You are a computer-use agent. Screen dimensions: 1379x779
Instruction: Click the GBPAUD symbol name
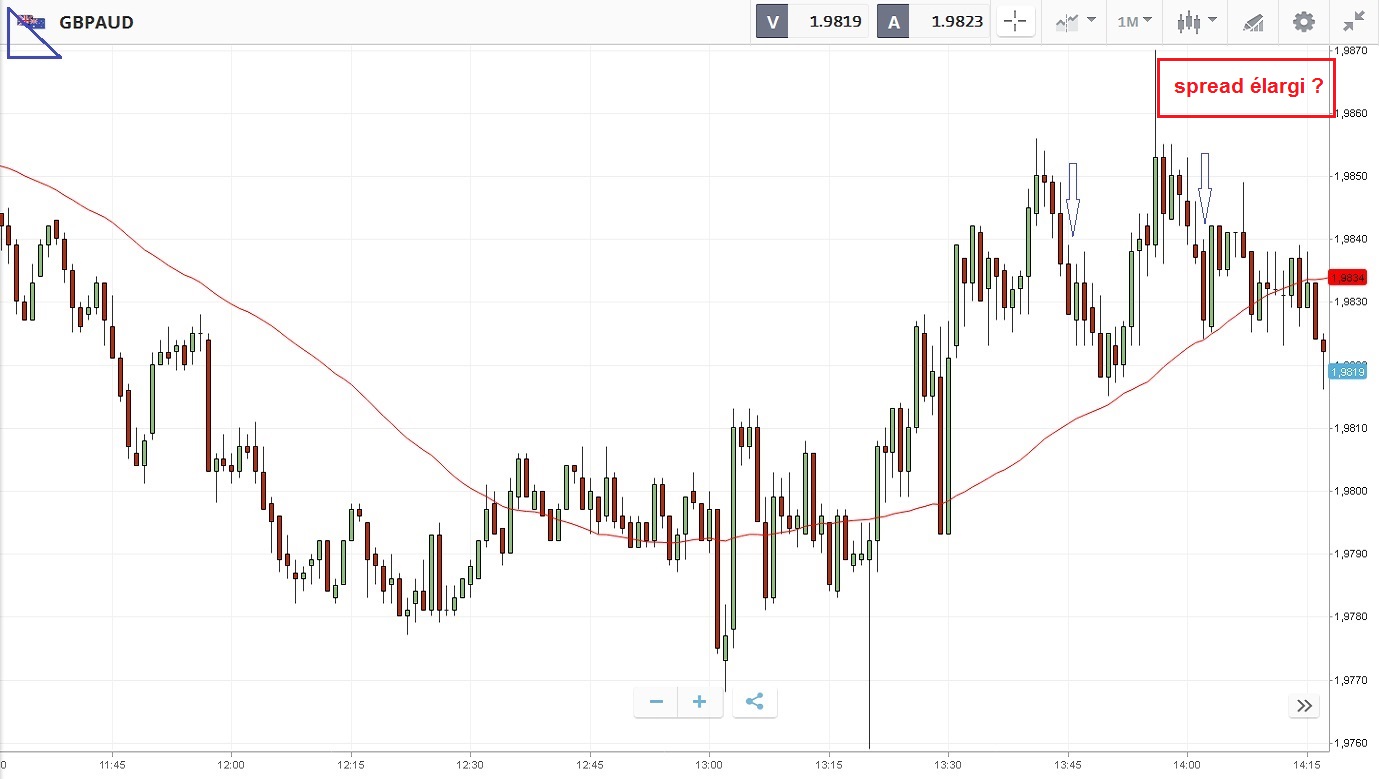click(96, 22)
